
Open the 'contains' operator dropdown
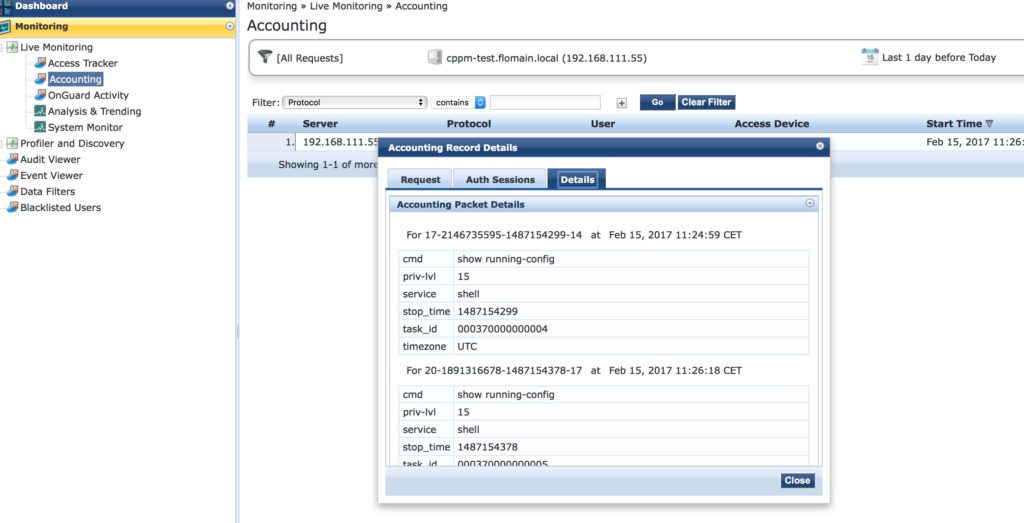point(459,102)
